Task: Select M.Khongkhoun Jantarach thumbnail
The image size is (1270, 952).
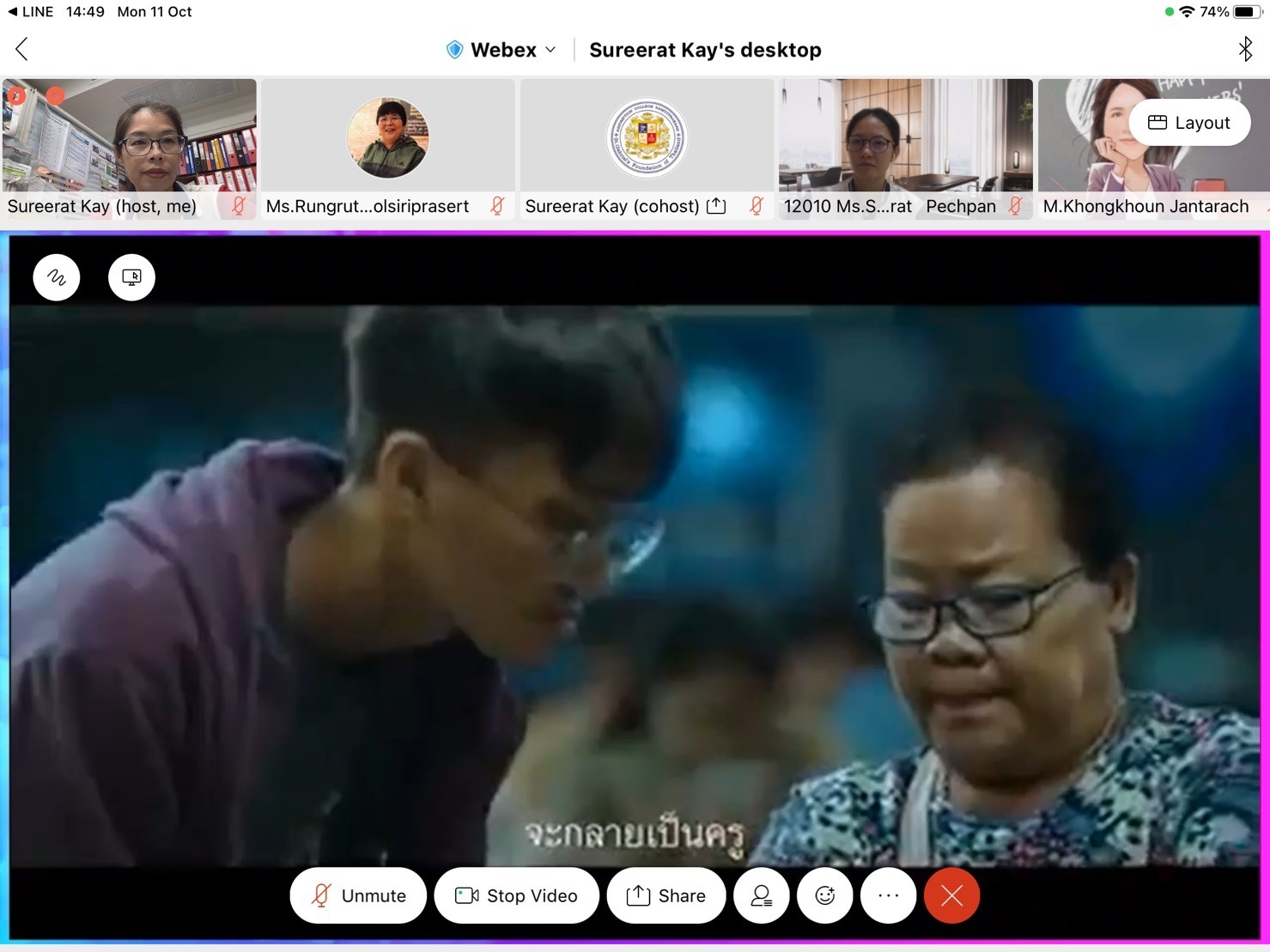Action: tap(1154, 149)
